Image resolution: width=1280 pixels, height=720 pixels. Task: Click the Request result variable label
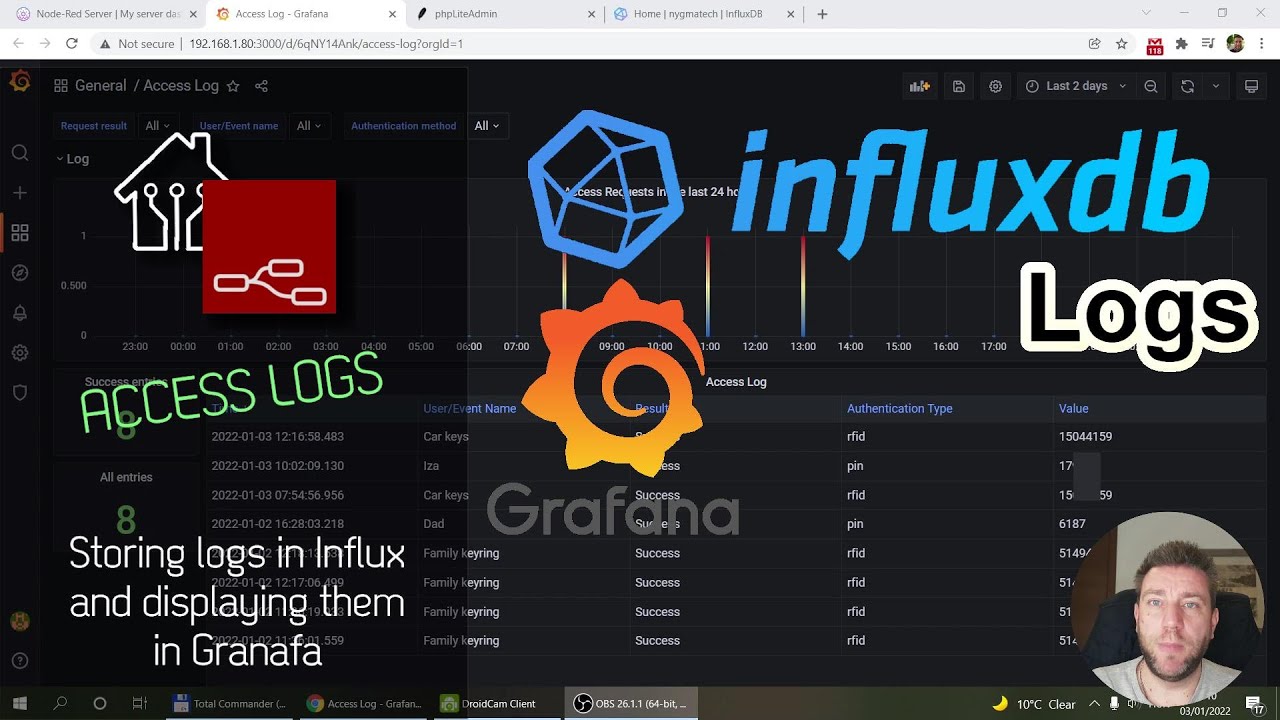(94, 126)
